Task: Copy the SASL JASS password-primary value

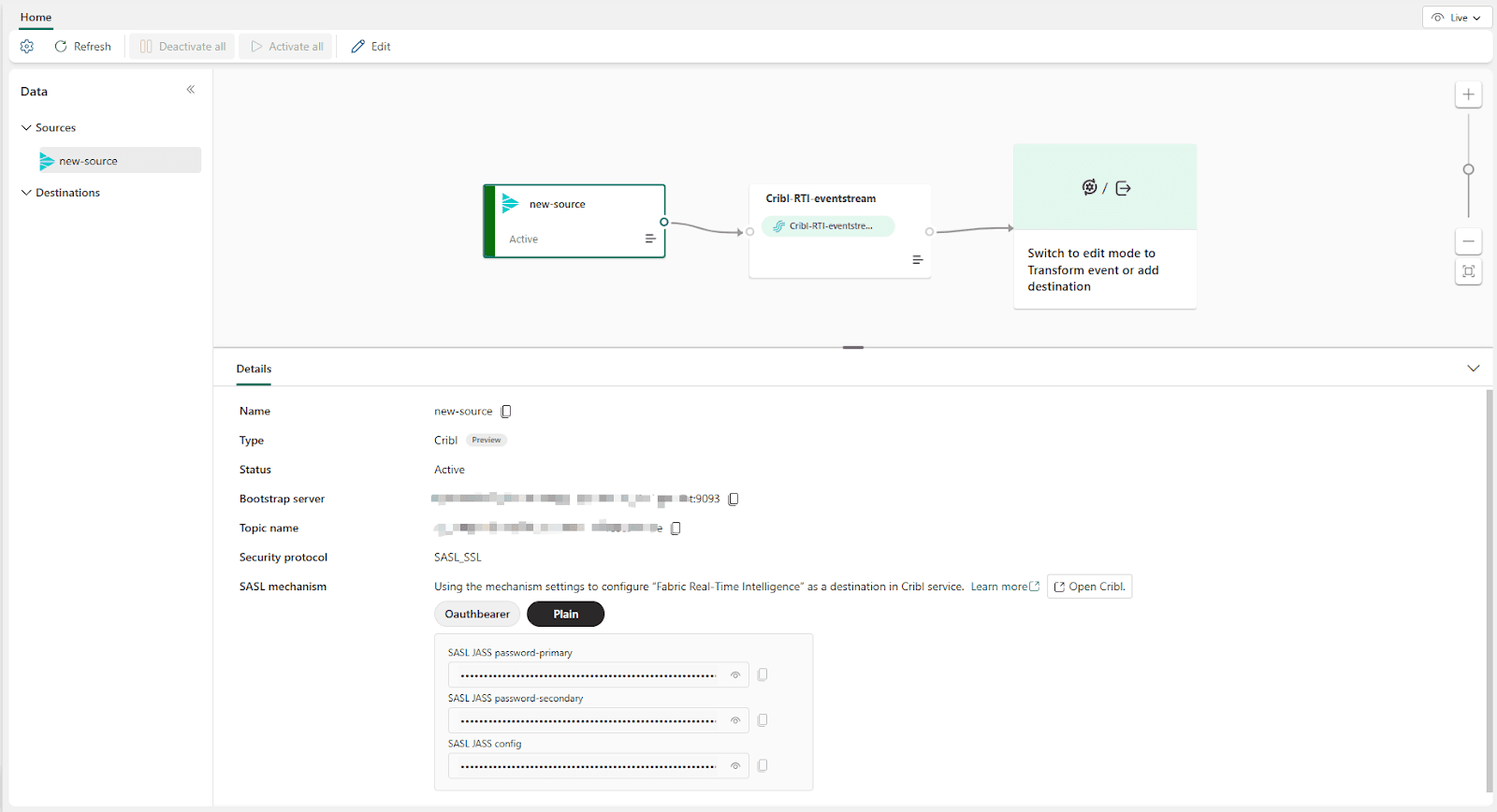Action: click(x=763, y=674)
